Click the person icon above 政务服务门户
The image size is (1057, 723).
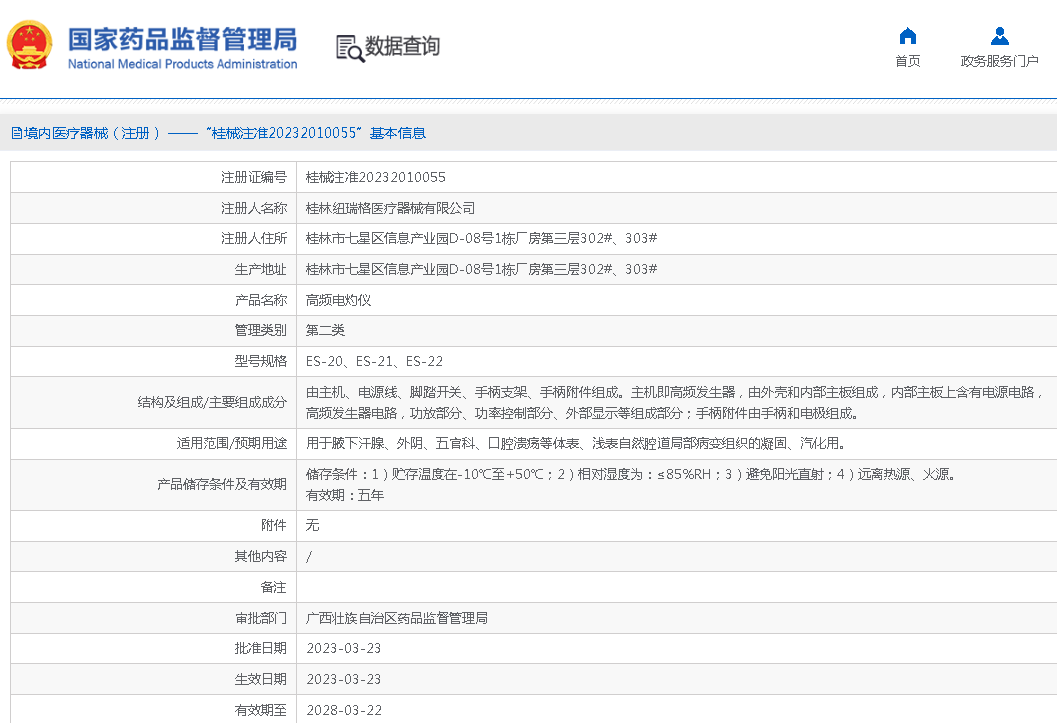[x=999, y=36]
